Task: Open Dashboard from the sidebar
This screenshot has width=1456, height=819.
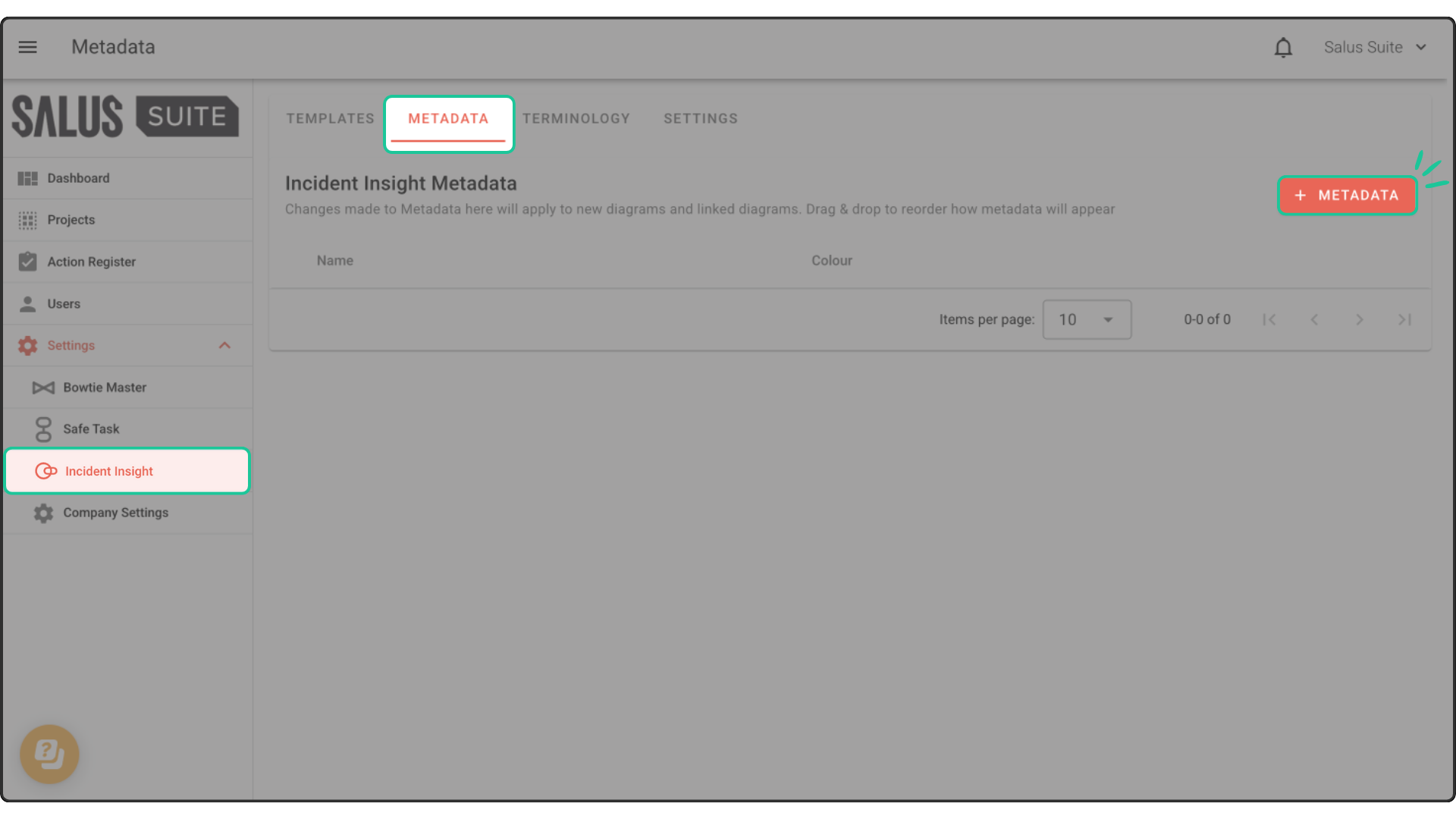Action: [78, 178]
